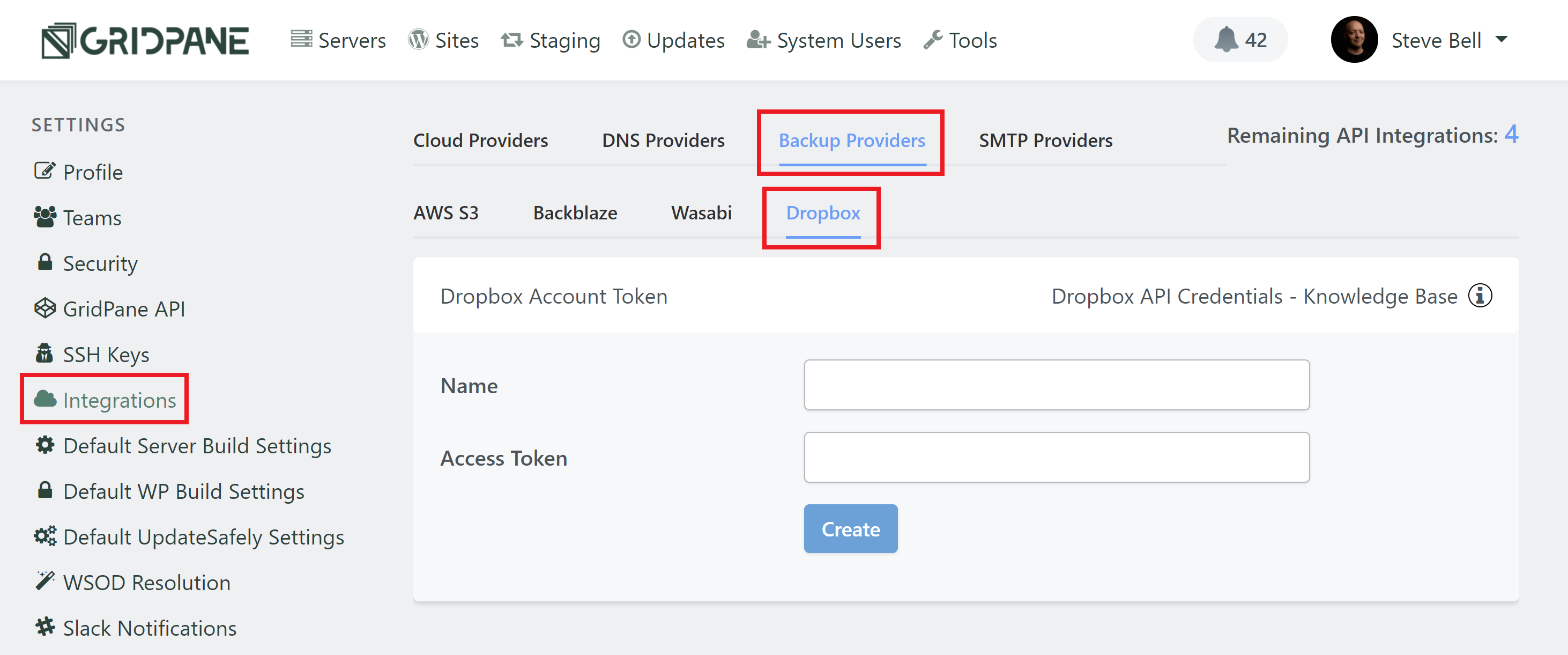Select the AWS S3 sub-tab
Image resolution: width=1568 pixels, height=655 pixels.
coord(446,214)
